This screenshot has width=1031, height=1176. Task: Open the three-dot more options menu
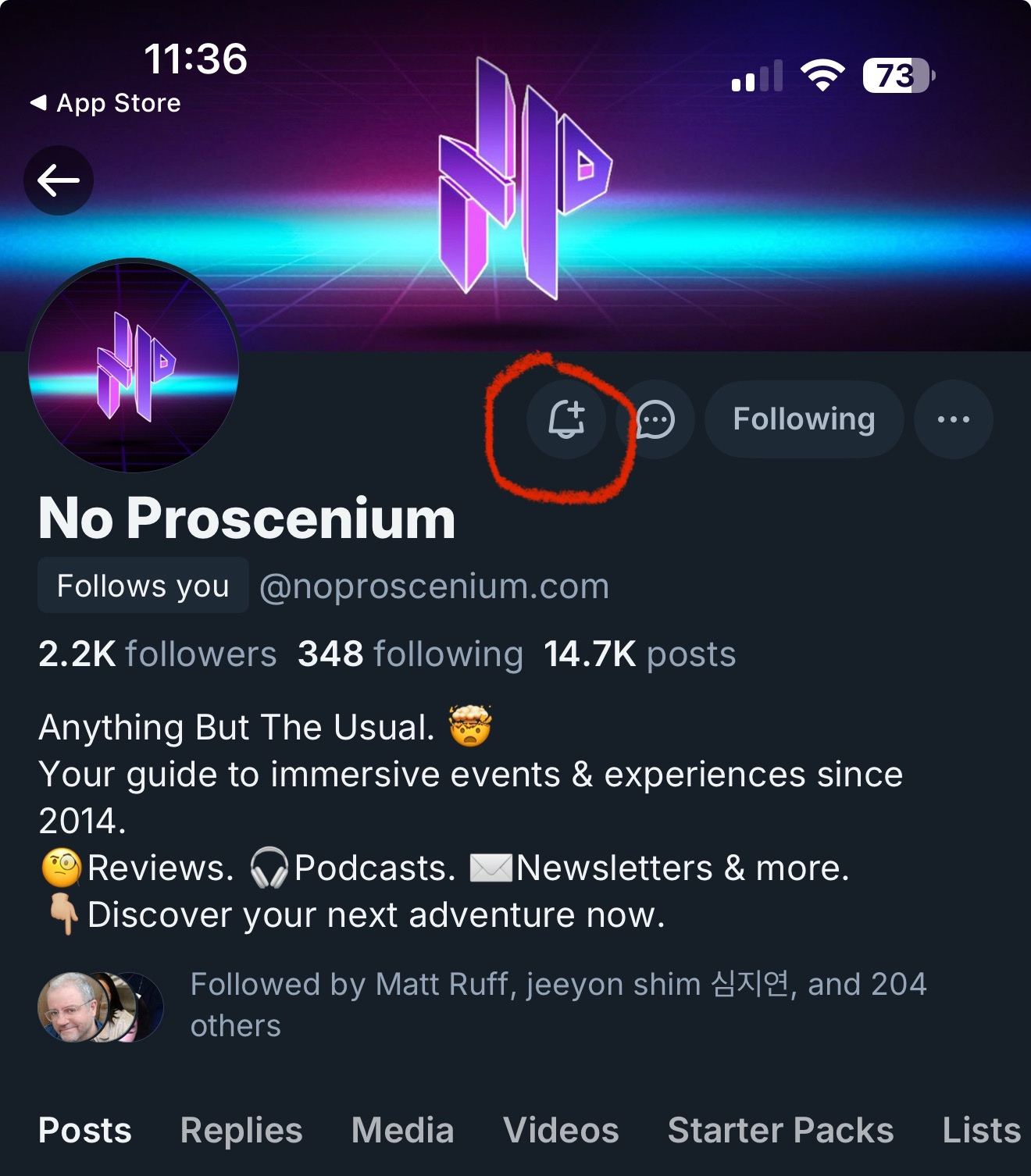953,419
